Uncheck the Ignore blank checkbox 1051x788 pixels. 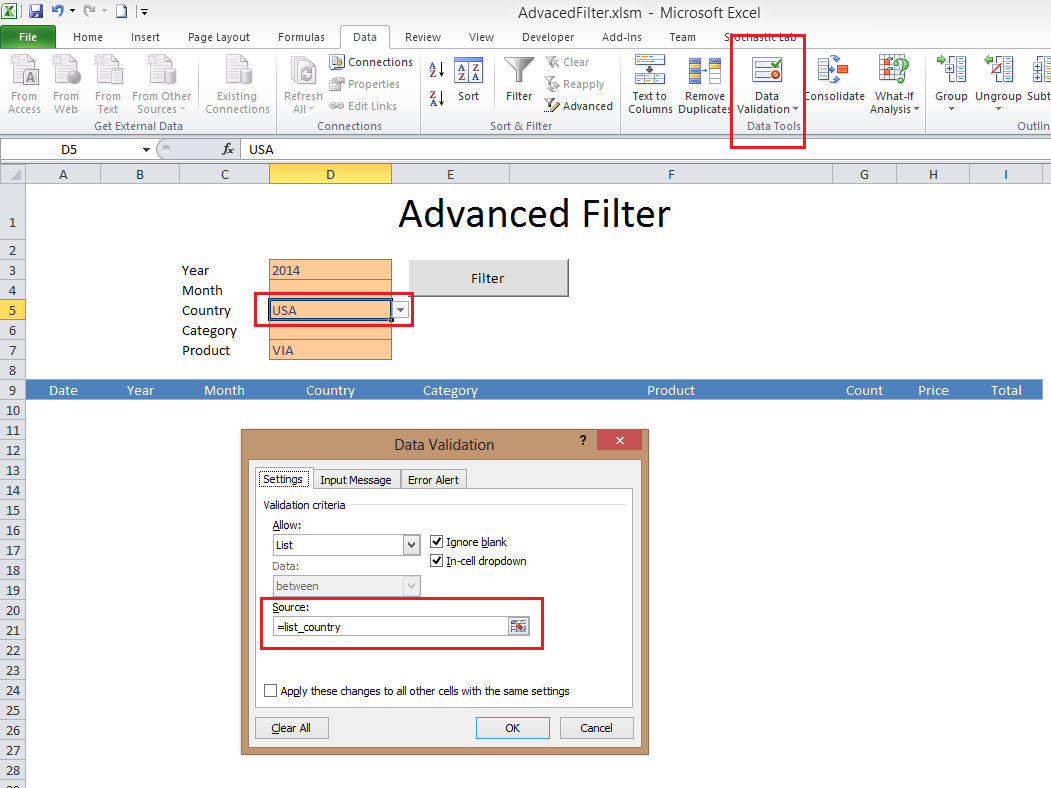click(x=437, y=542)
